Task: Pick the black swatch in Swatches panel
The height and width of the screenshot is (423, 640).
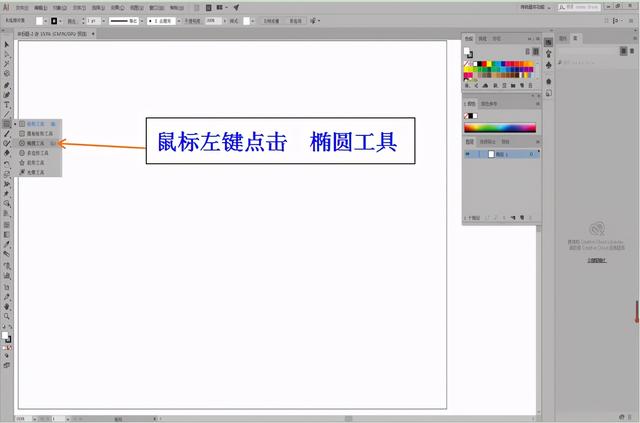Action: click(480, 64)
